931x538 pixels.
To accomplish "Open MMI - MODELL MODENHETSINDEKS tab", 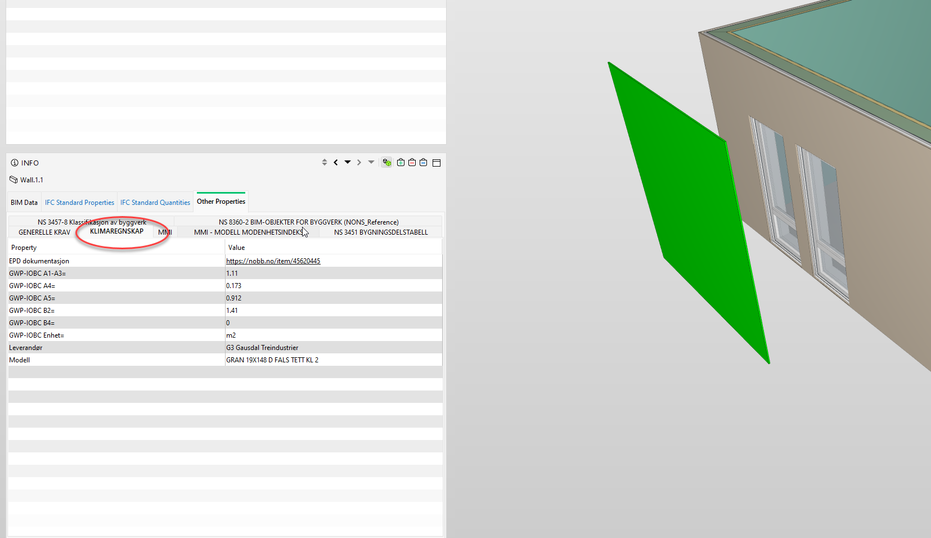I will point(248,232).
